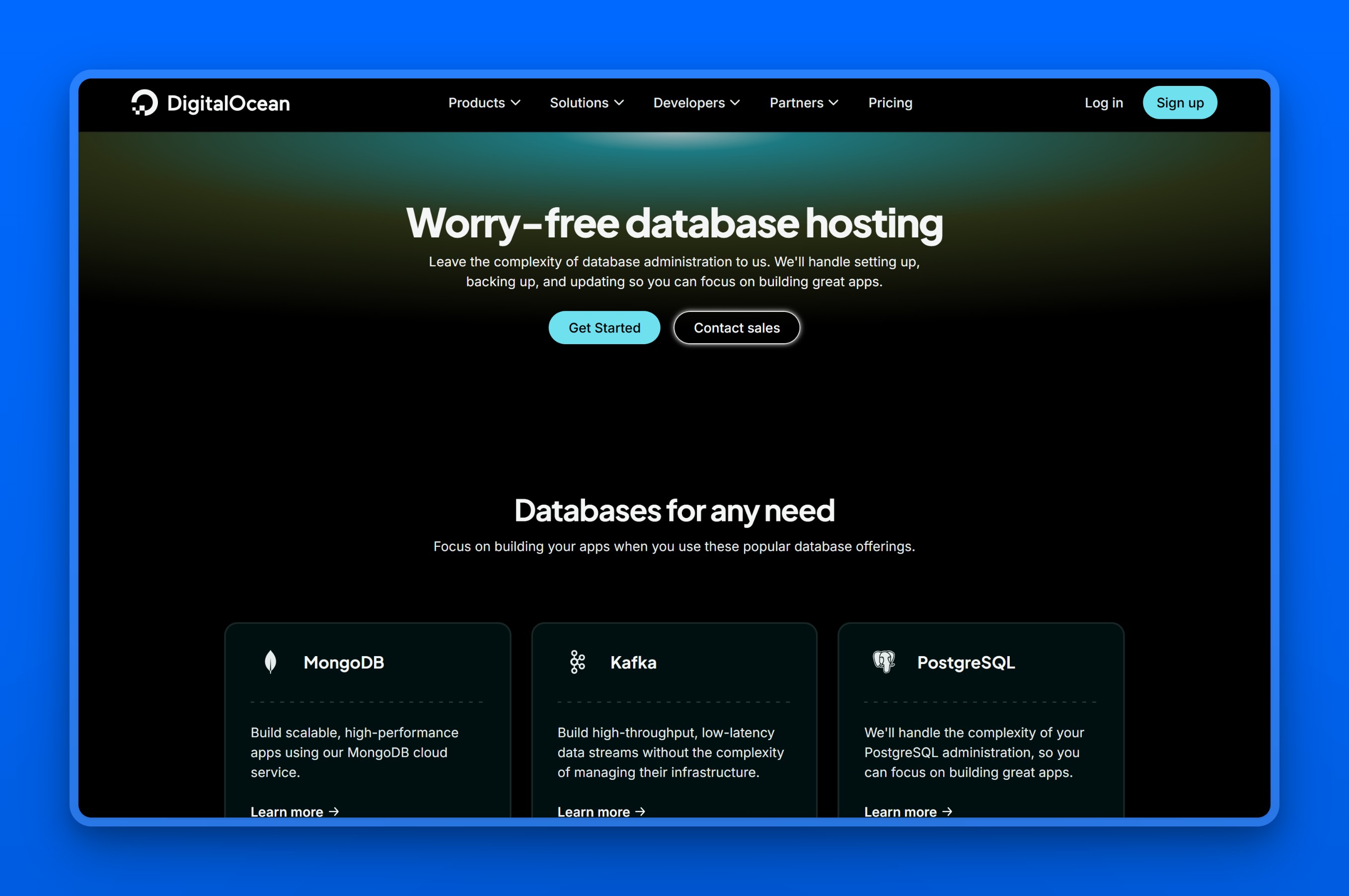Image resolution: width=1349 pixels, height=896 pixels.
Task: Click the Kafka logo icon
Action: click(x=578, y=662)
